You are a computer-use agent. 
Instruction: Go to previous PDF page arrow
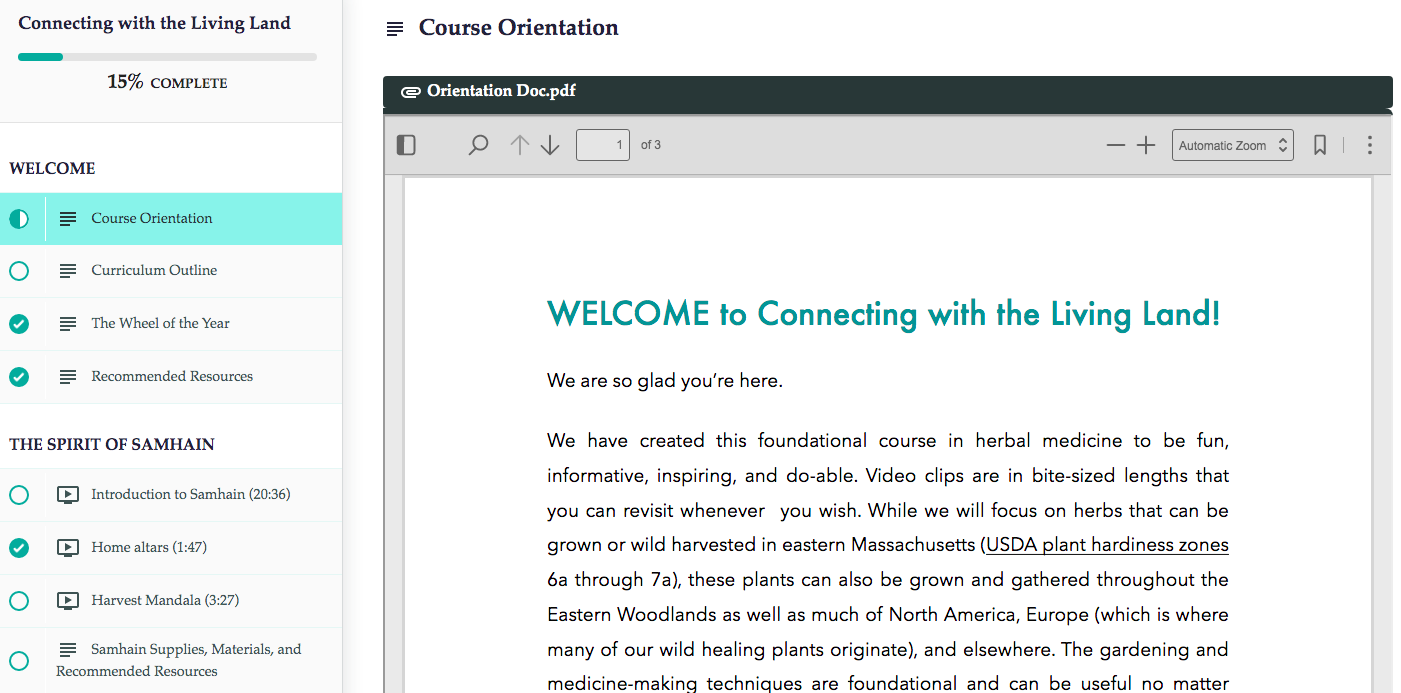point(519,145)
